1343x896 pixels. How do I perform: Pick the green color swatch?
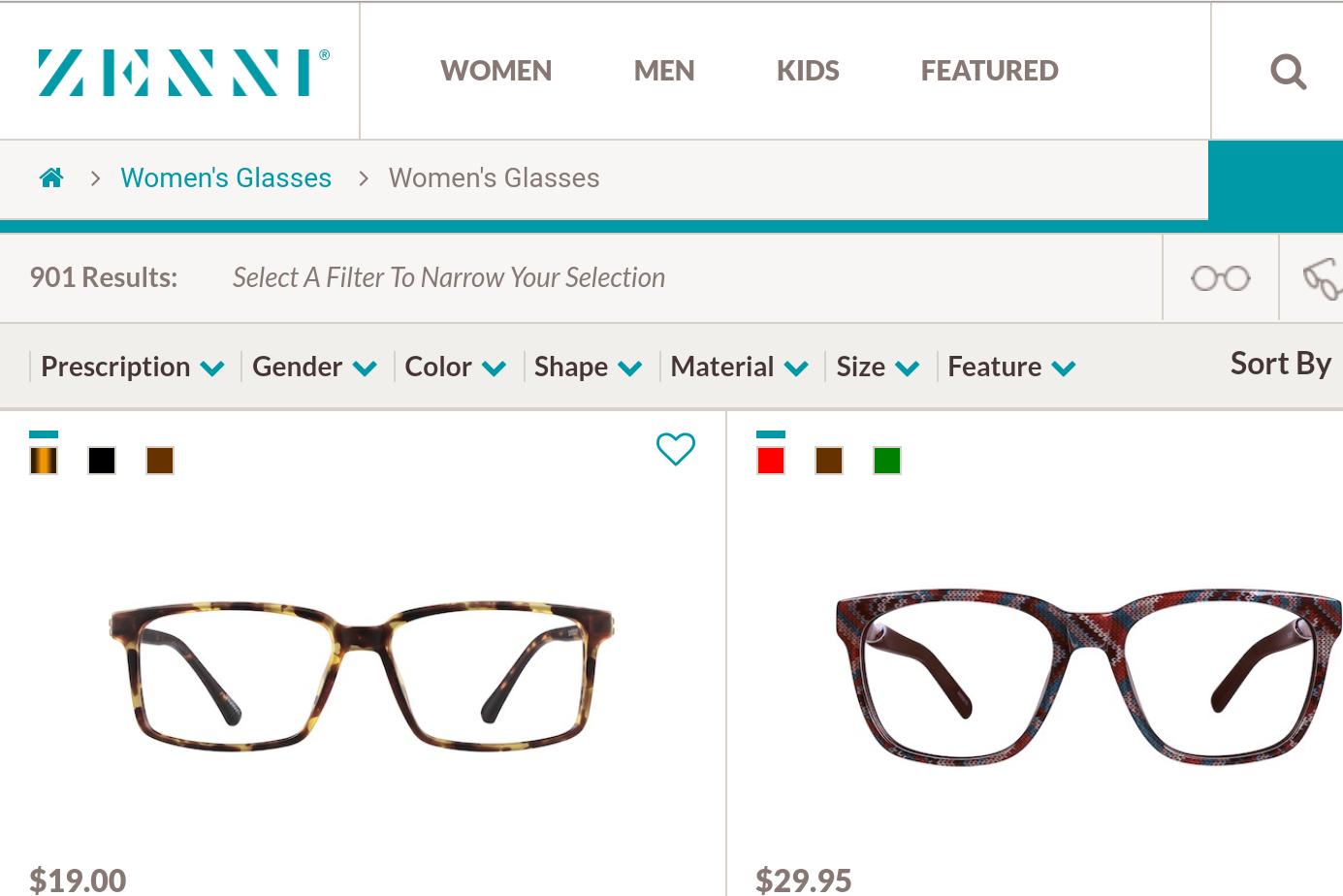coord(887,461)
